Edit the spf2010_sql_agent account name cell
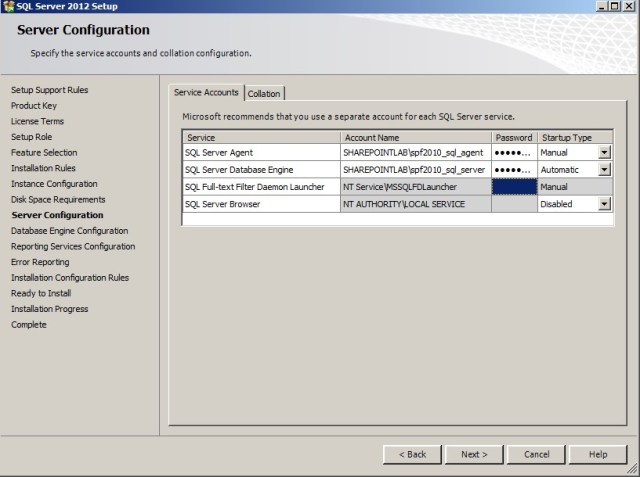Viewport: 640px width, 477px height. (416, 153)
